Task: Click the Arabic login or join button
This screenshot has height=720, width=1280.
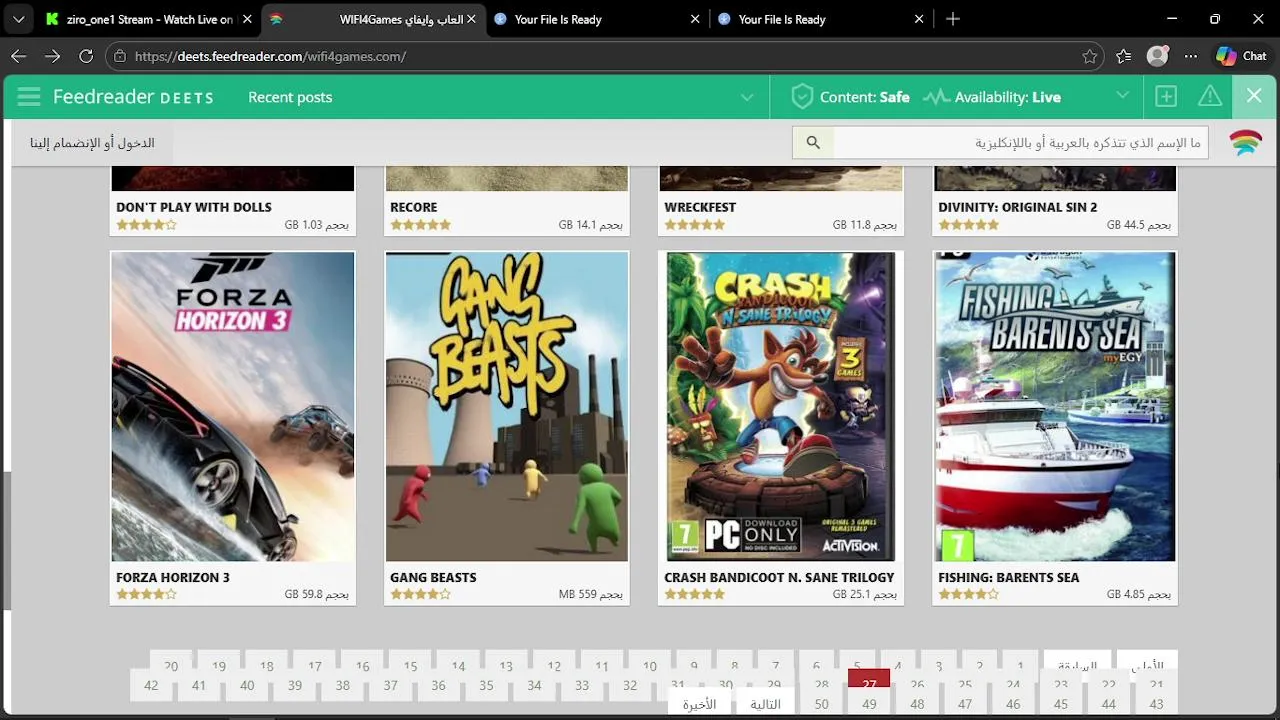Action: click(92, 143)
